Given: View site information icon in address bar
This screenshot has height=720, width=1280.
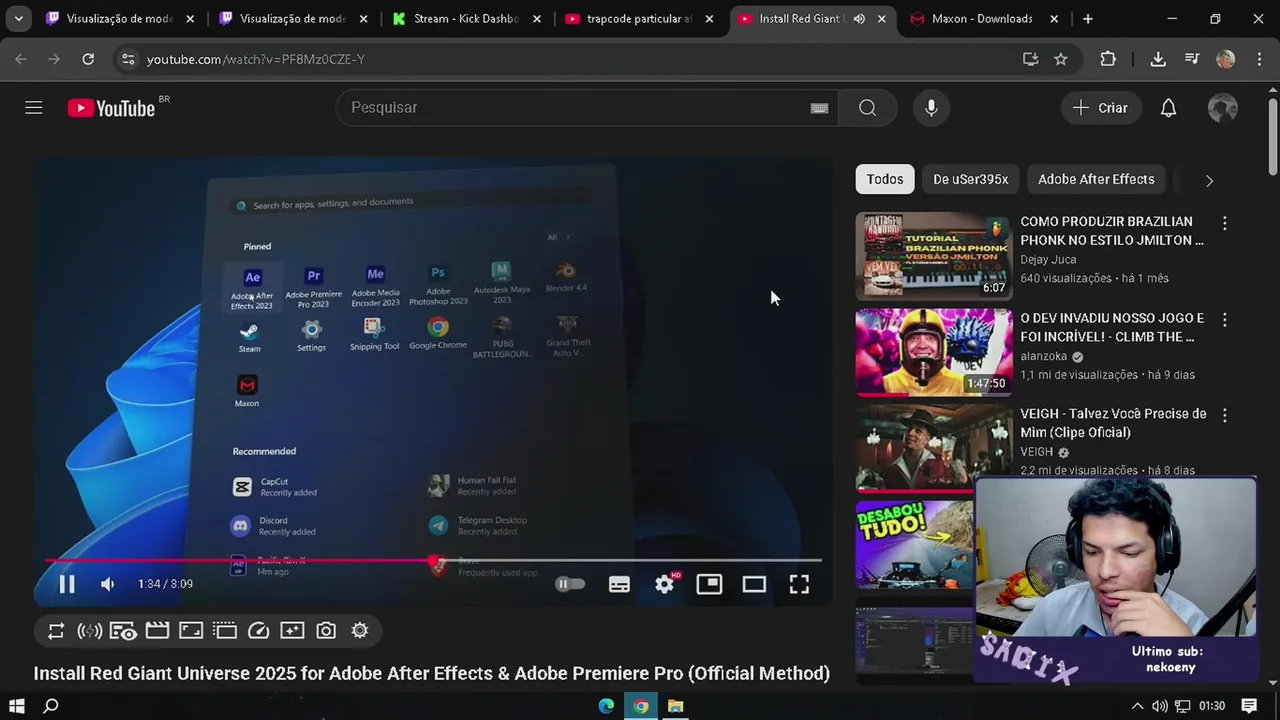Looking at the screenshot, I should coord(127,60).
